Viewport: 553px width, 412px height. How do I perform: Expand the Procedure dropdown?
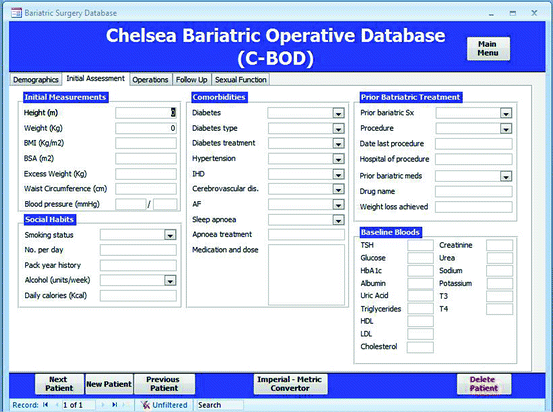[x=506, y=129]
